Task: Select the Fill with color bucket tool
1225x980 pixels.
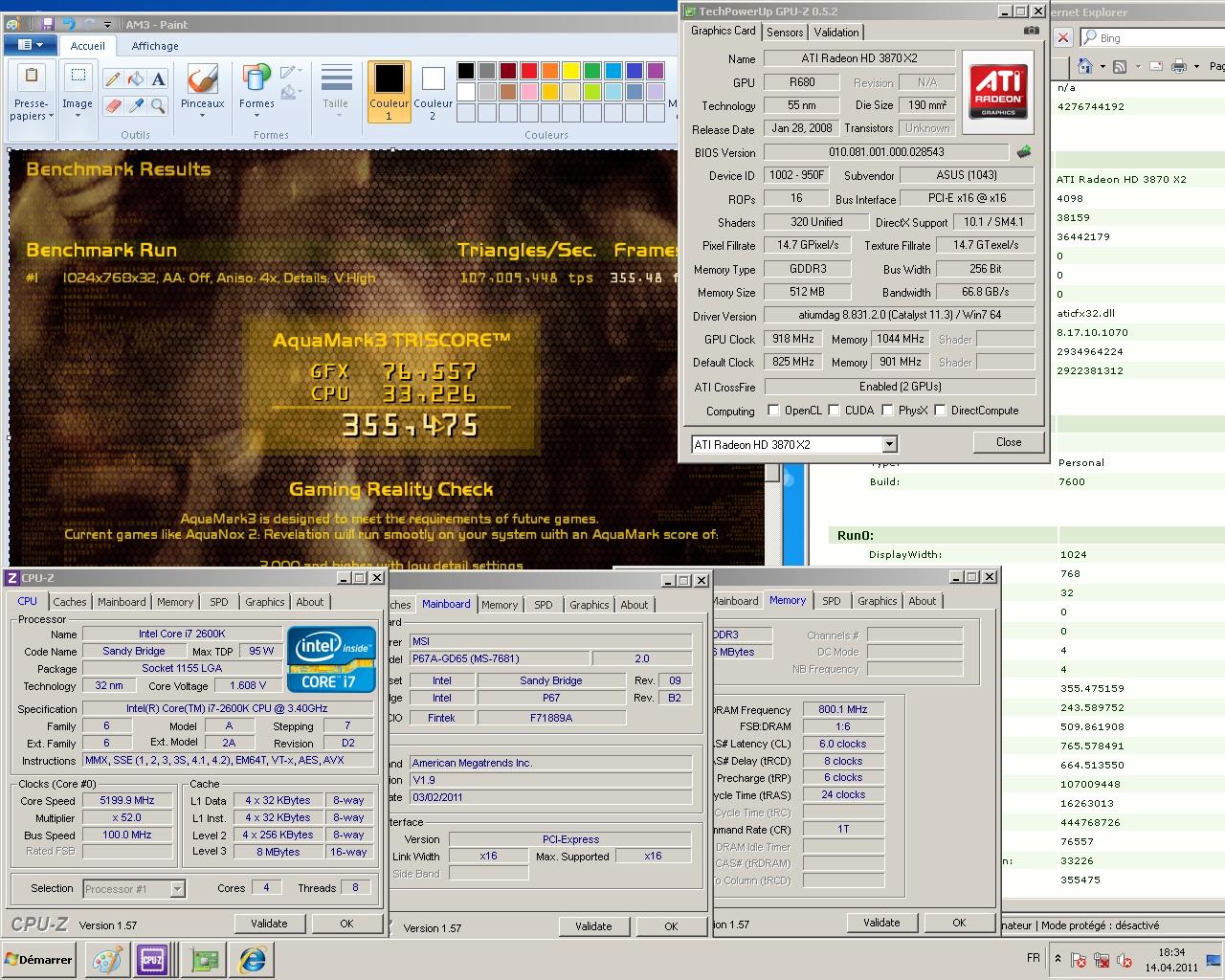Action: [x=136, y=79]
